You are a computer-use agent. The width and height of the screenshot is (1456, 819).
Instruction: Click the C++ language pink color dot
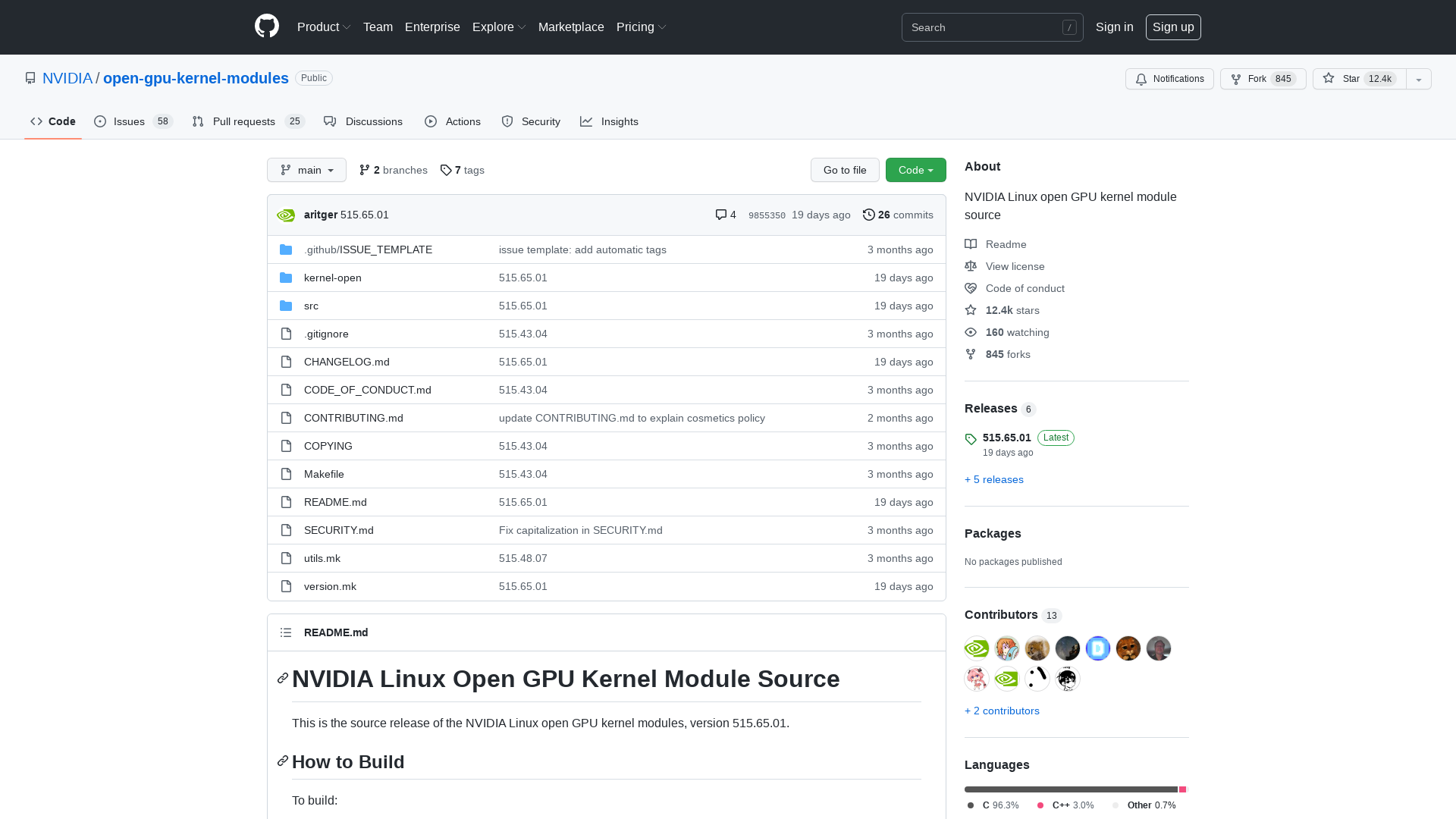click(x=1040, y=805)
